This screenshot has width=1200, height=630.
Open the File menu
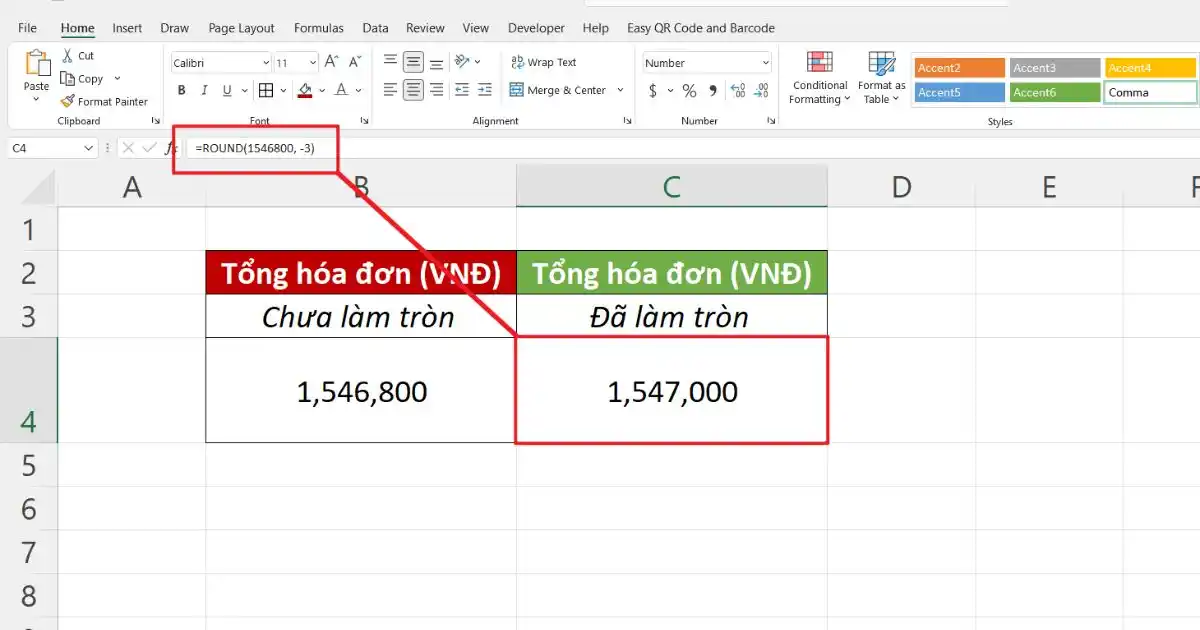(27, 28)
